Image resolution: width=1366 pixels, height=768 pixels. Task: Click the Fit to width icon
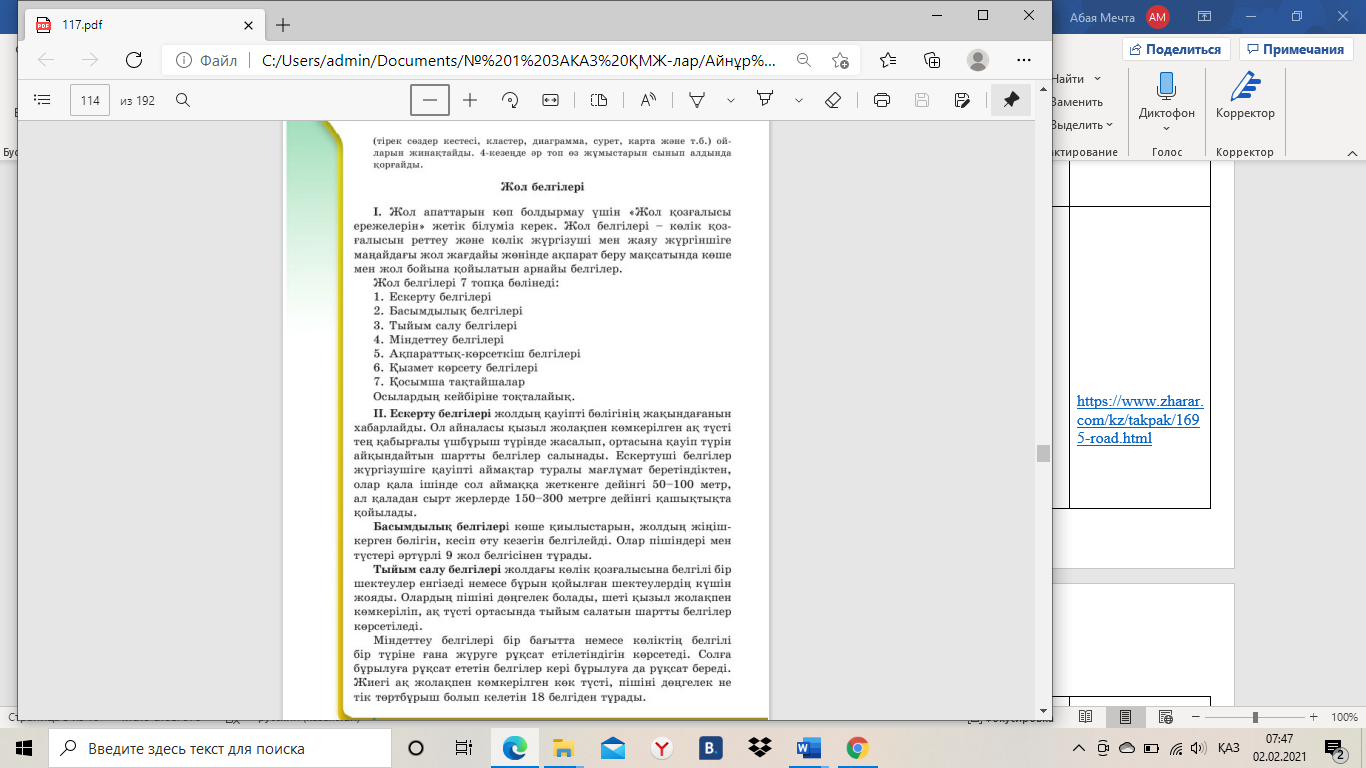coord(550,100)
